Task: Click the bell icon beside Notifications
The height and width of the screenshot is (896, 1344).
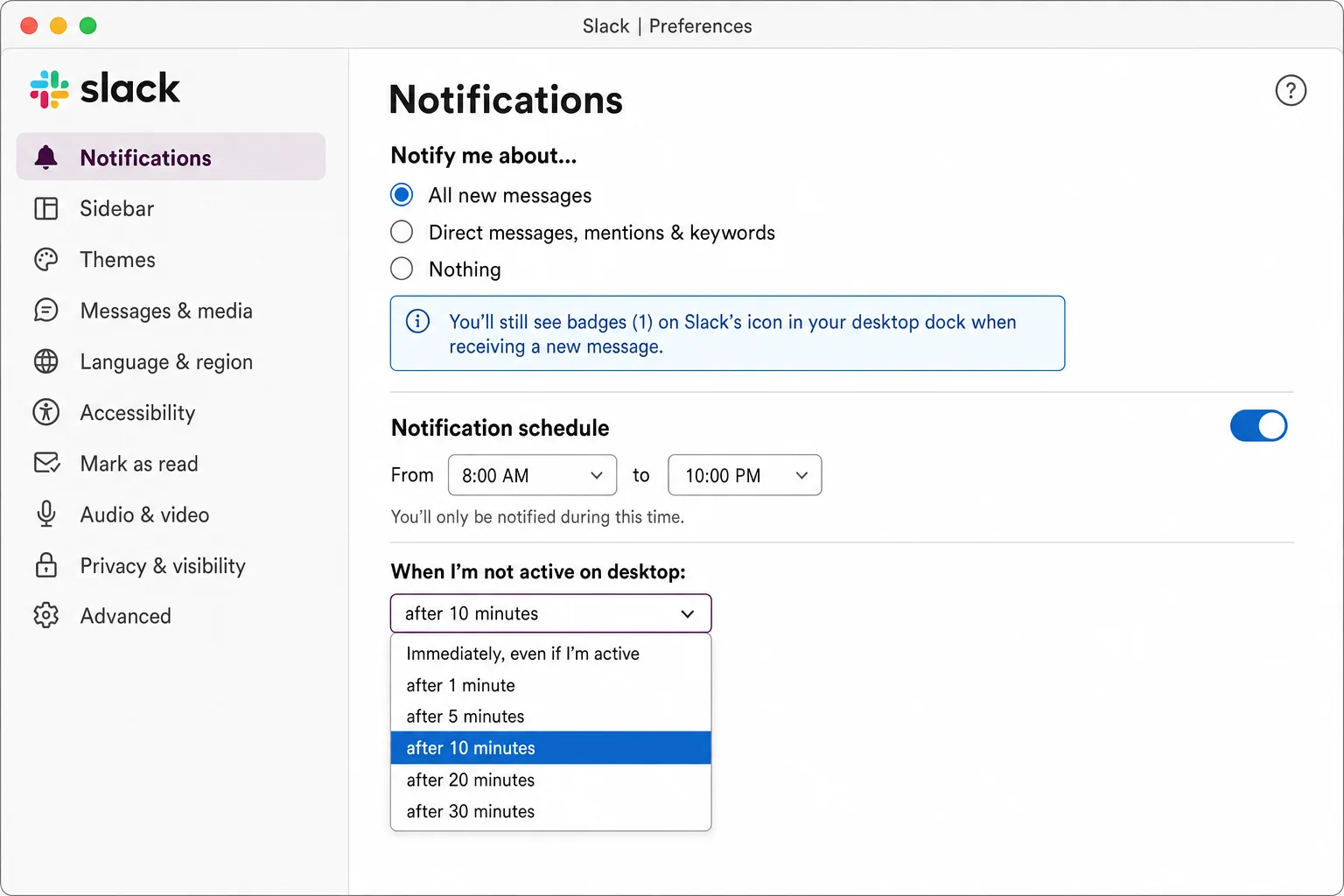Action: (45, 157)
